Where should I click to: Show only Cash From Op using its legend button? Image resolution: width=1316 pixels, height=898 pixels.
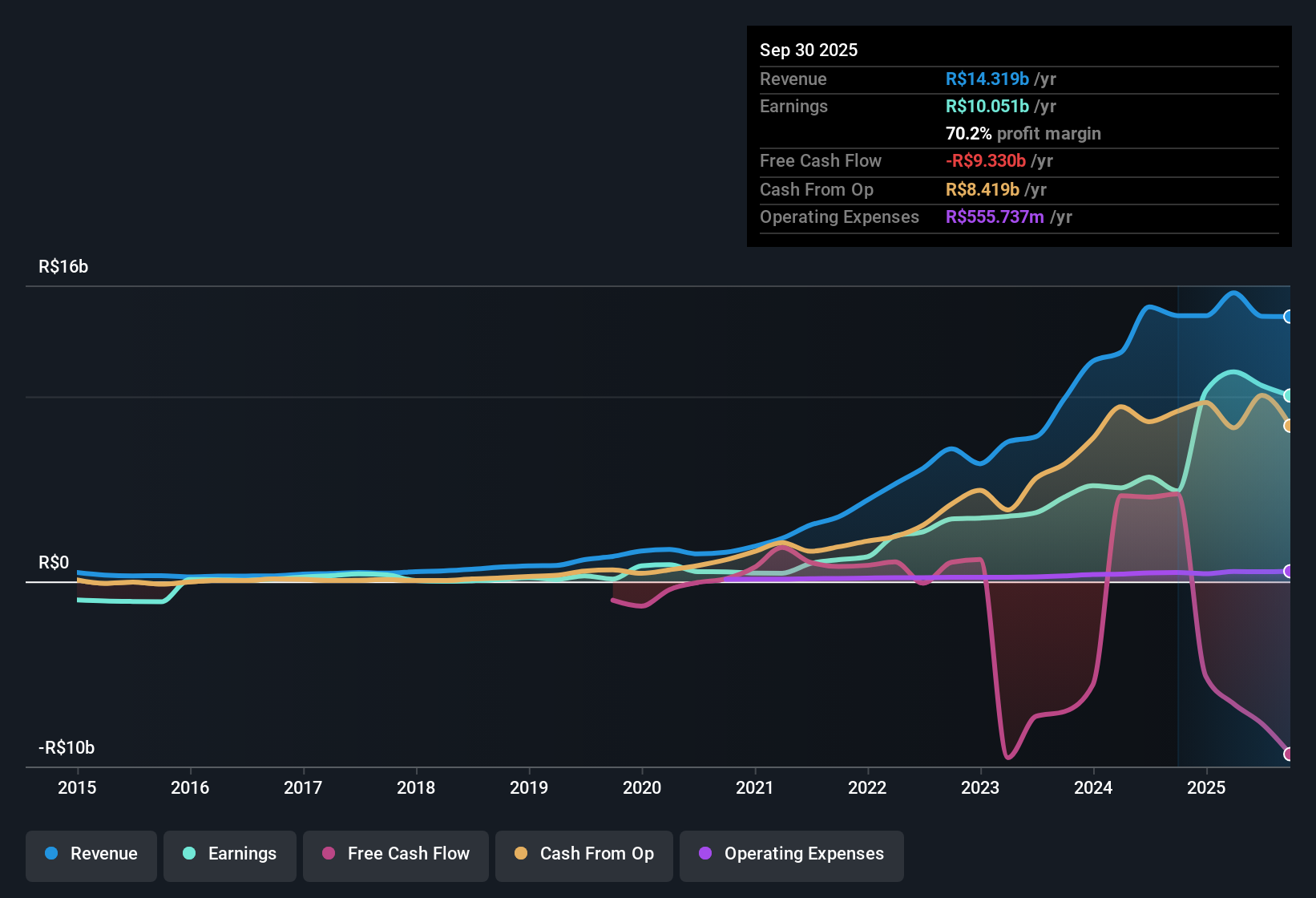pyautogui.click(x=583, y=854)
